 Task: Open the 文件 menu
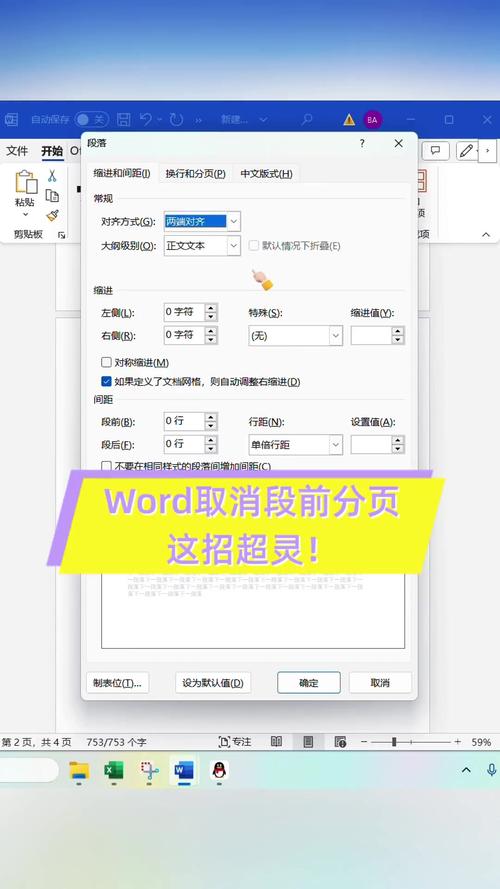(17, 151)
